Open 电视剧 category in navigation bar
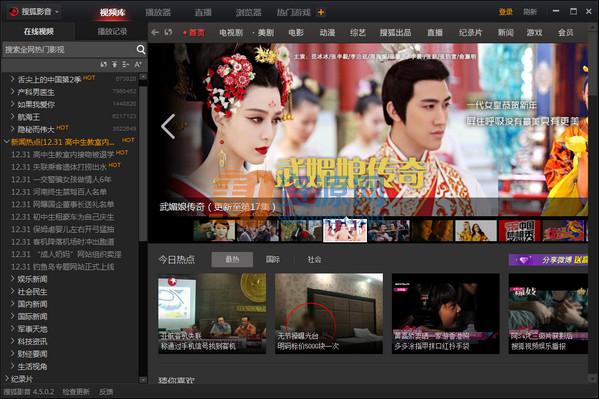 coord(231,33)
